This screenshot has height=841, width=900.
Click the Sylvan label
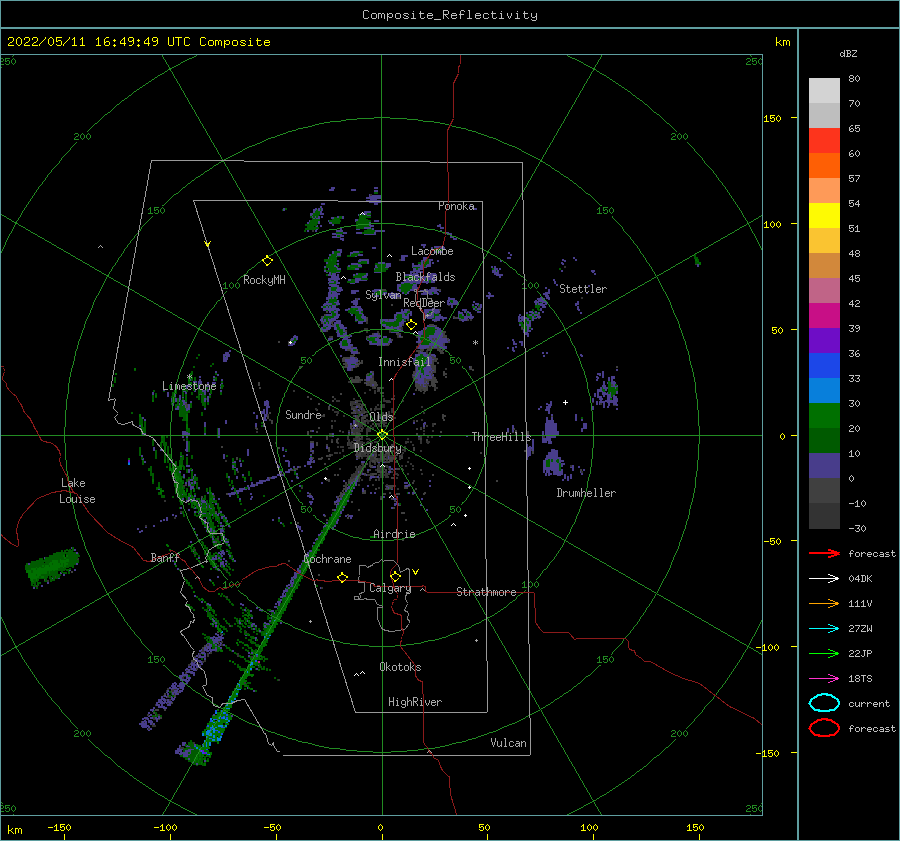click(383, 295)
